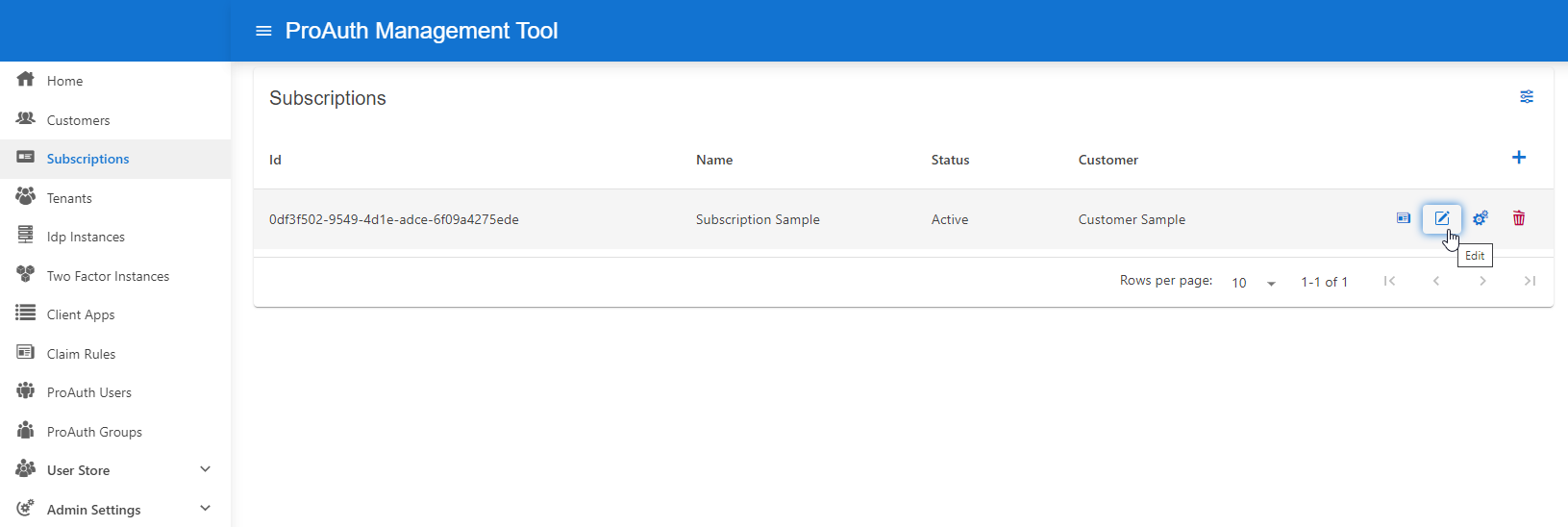Navigate to Customers in the sidebar
1568x527 pixels.
[x=78, y=120]
